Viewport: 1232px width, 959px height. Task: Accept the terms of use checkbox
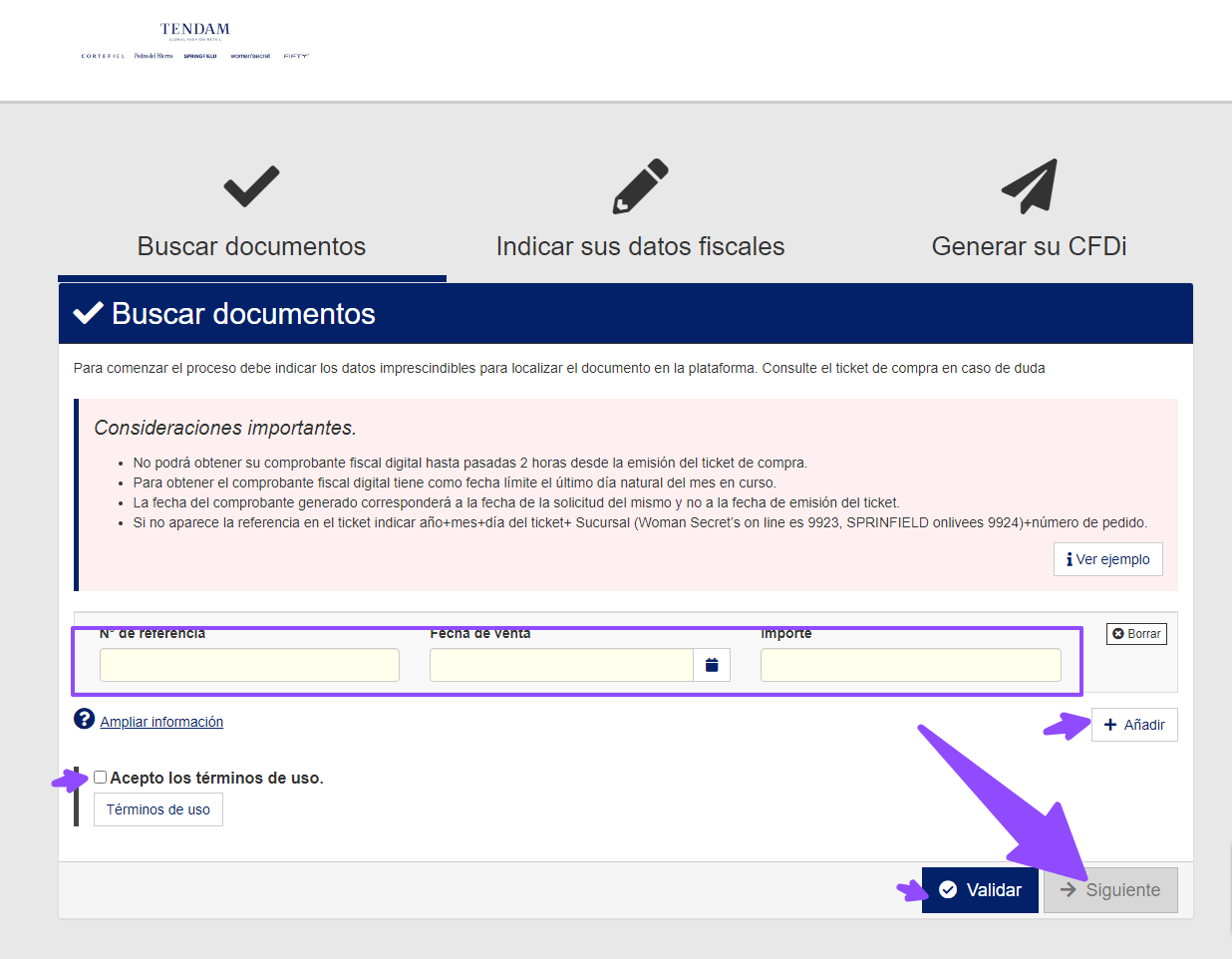coord(101,778)
